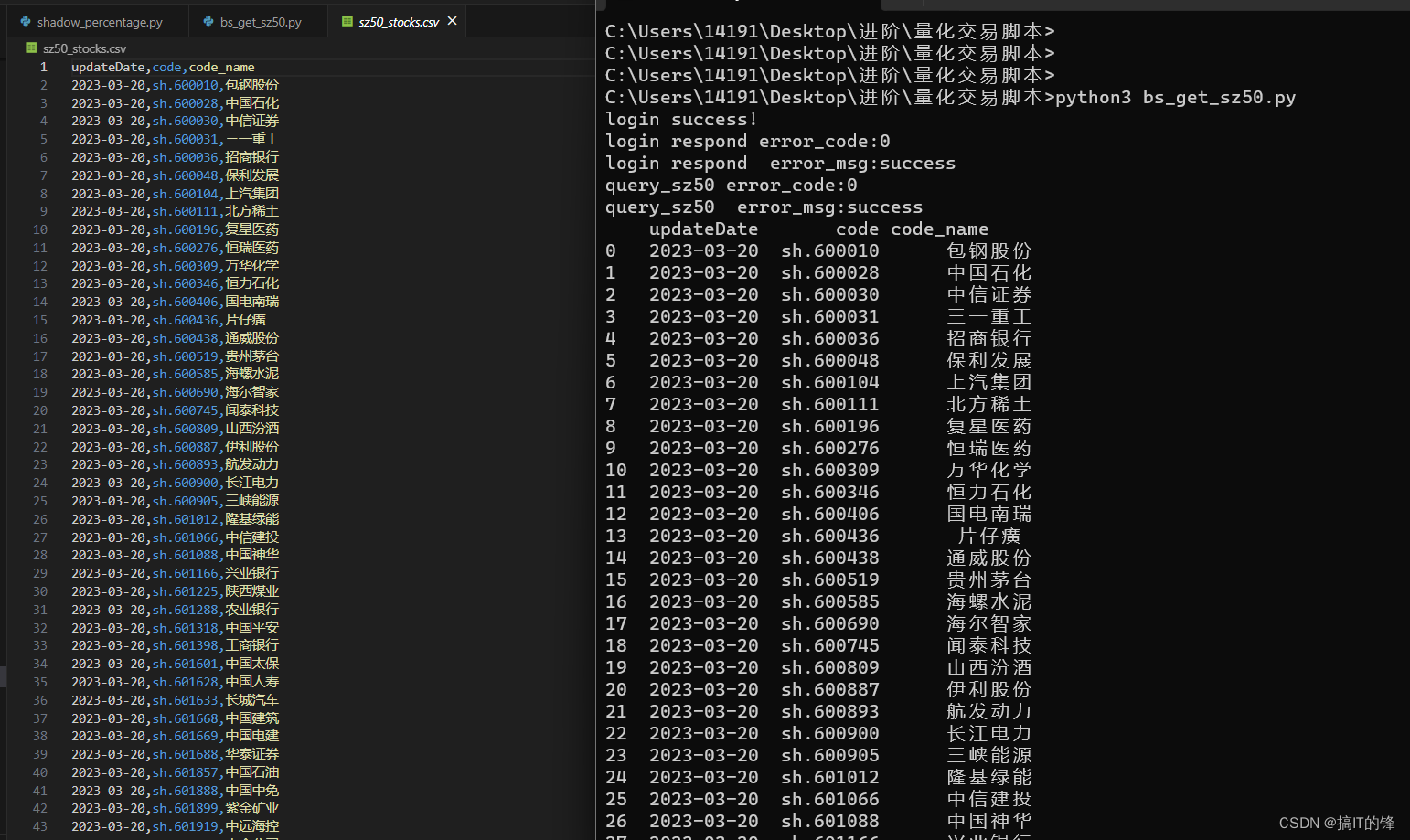Click the CSV row with 隆基绿能

tap(175, 519)
